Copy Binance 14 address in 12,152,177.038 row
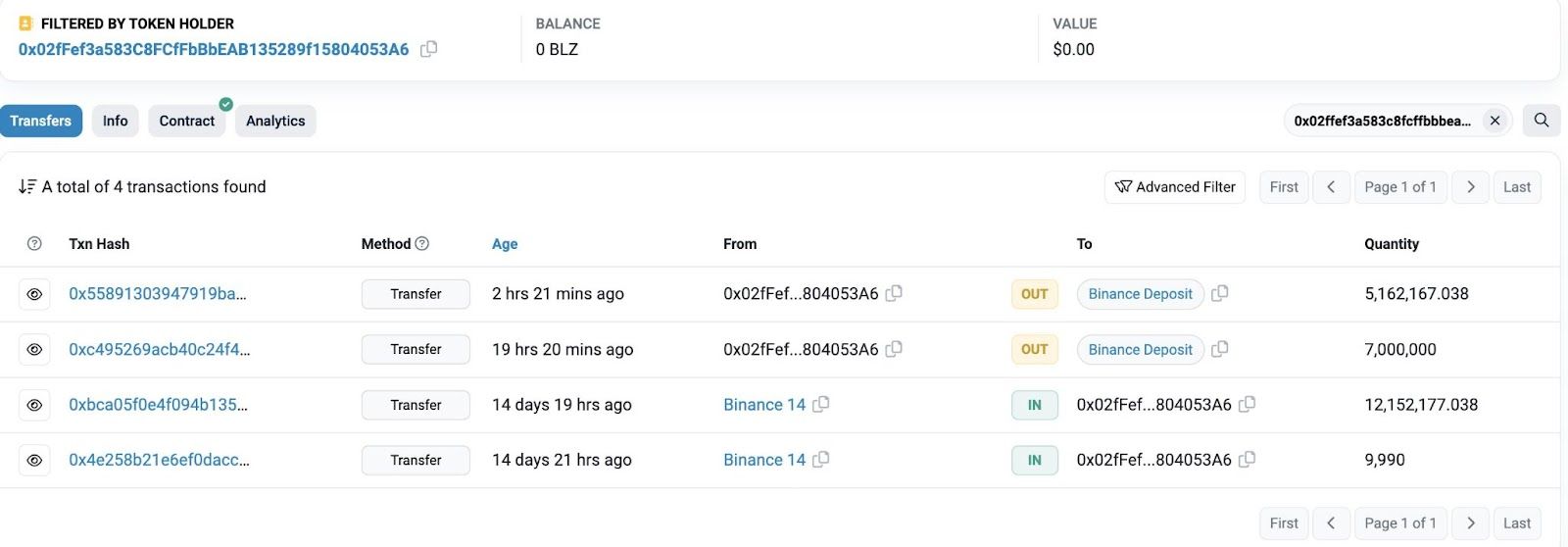The width and height of the screenshot is (1568, 547). (821, 404)
